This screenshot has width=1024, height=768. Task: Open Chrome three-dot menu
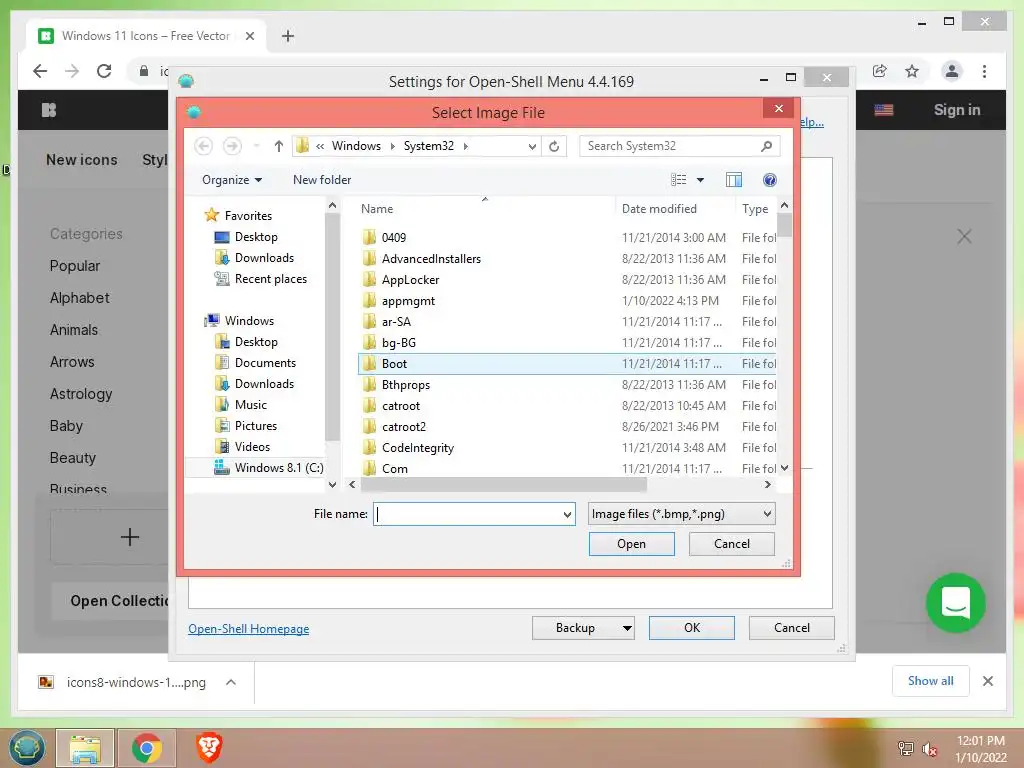tap(984, 71)
